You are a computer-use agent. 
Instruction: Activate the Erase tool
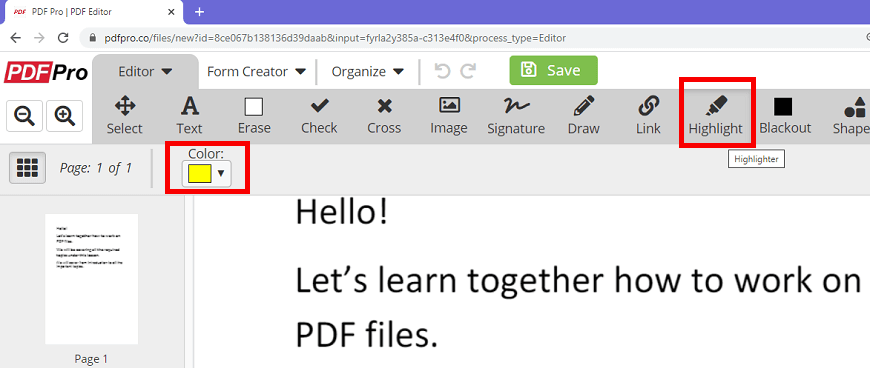(x=254, y=115)
